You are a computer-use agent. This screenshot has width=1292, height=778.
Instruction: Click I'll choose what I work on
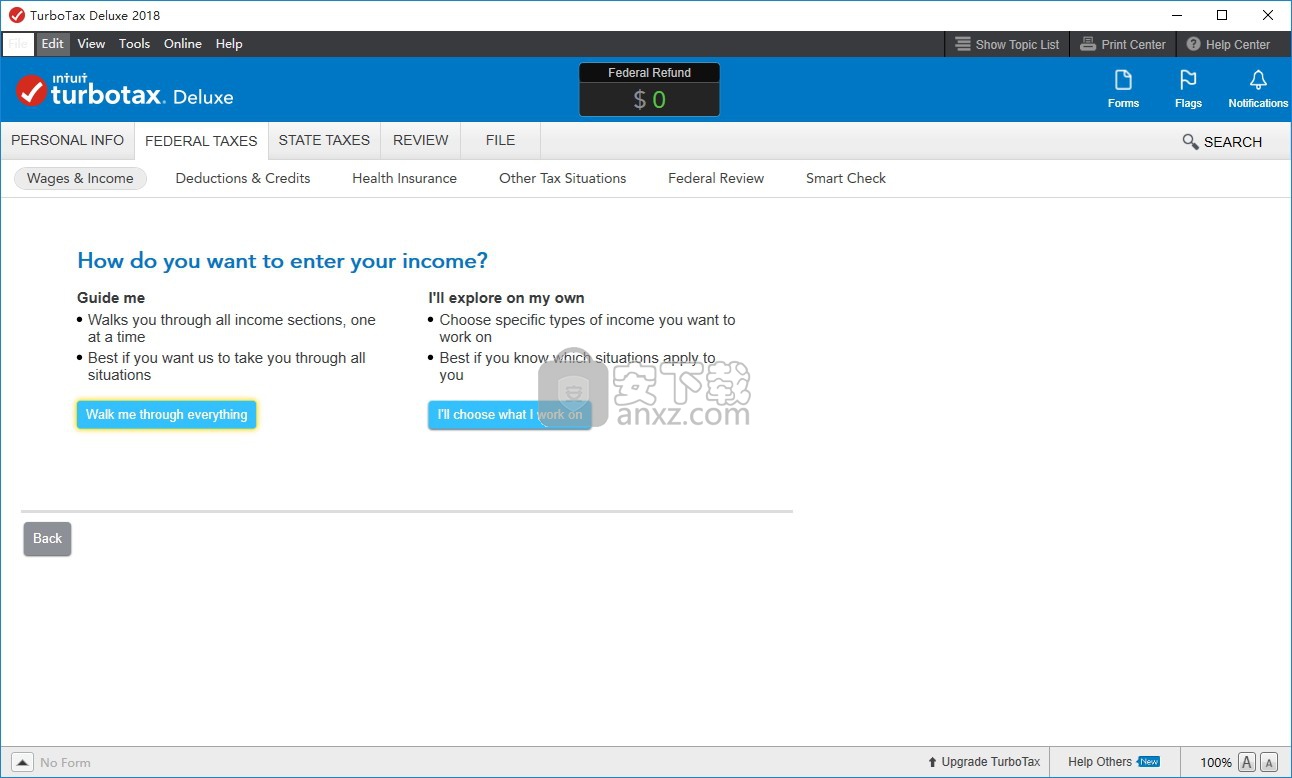510,415
